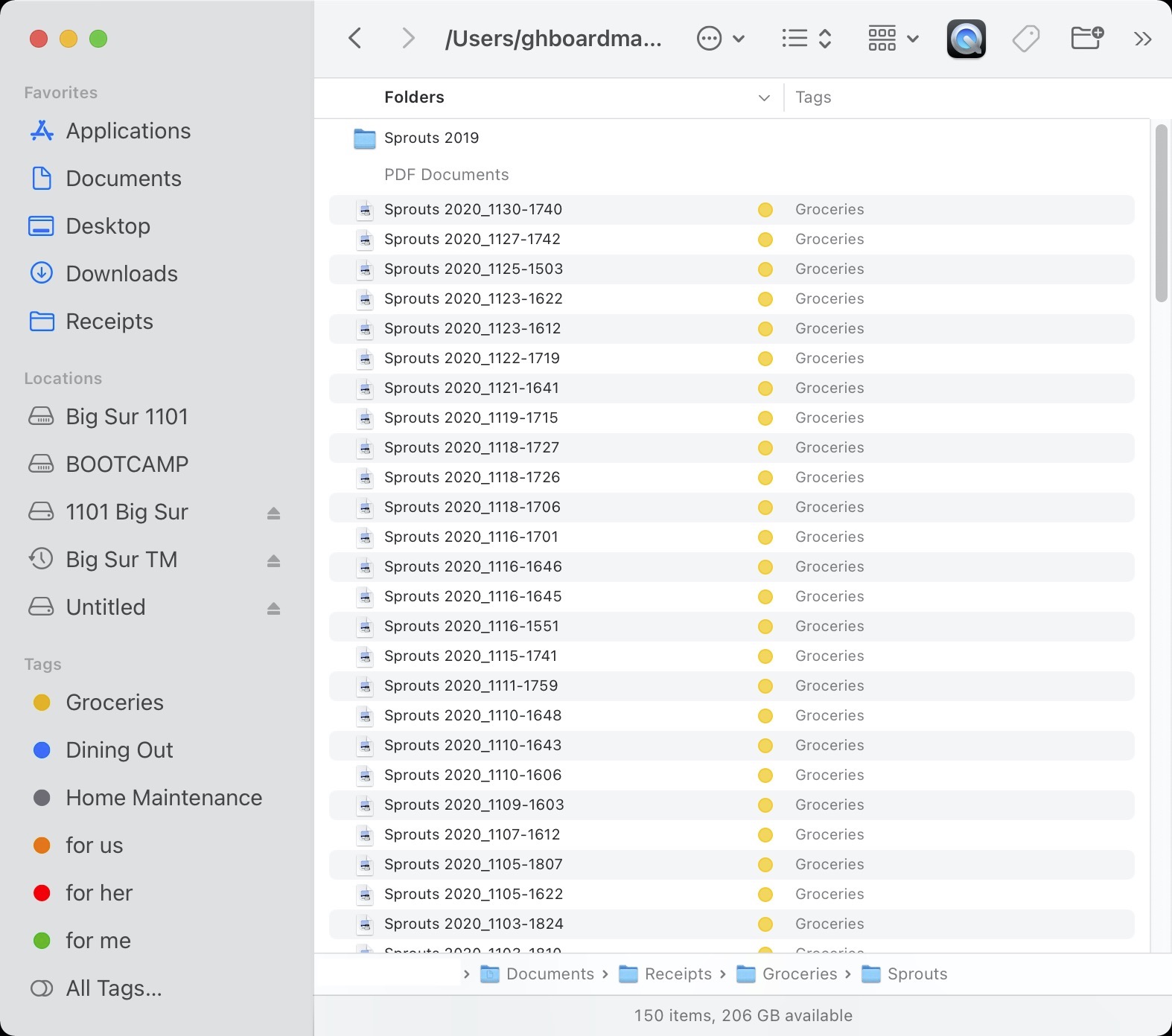The image size is (1172, 1036).
Task: Click Sprouts folder in the path bar
Action: 905,974
